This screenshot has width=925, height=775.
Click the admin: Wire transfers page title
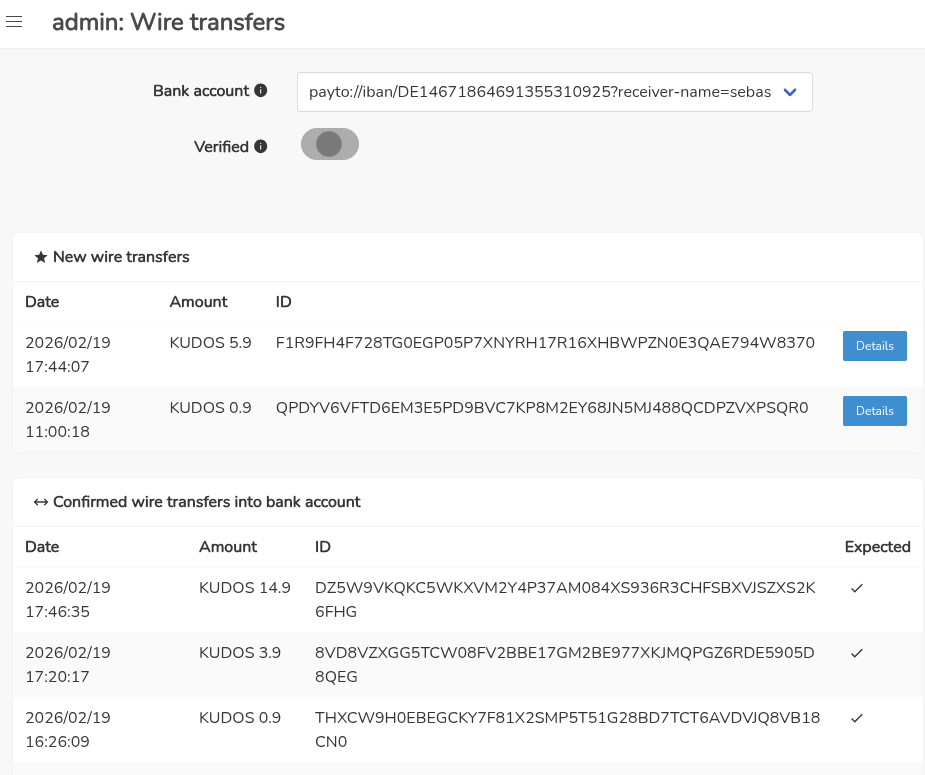(x=168, y=22)
